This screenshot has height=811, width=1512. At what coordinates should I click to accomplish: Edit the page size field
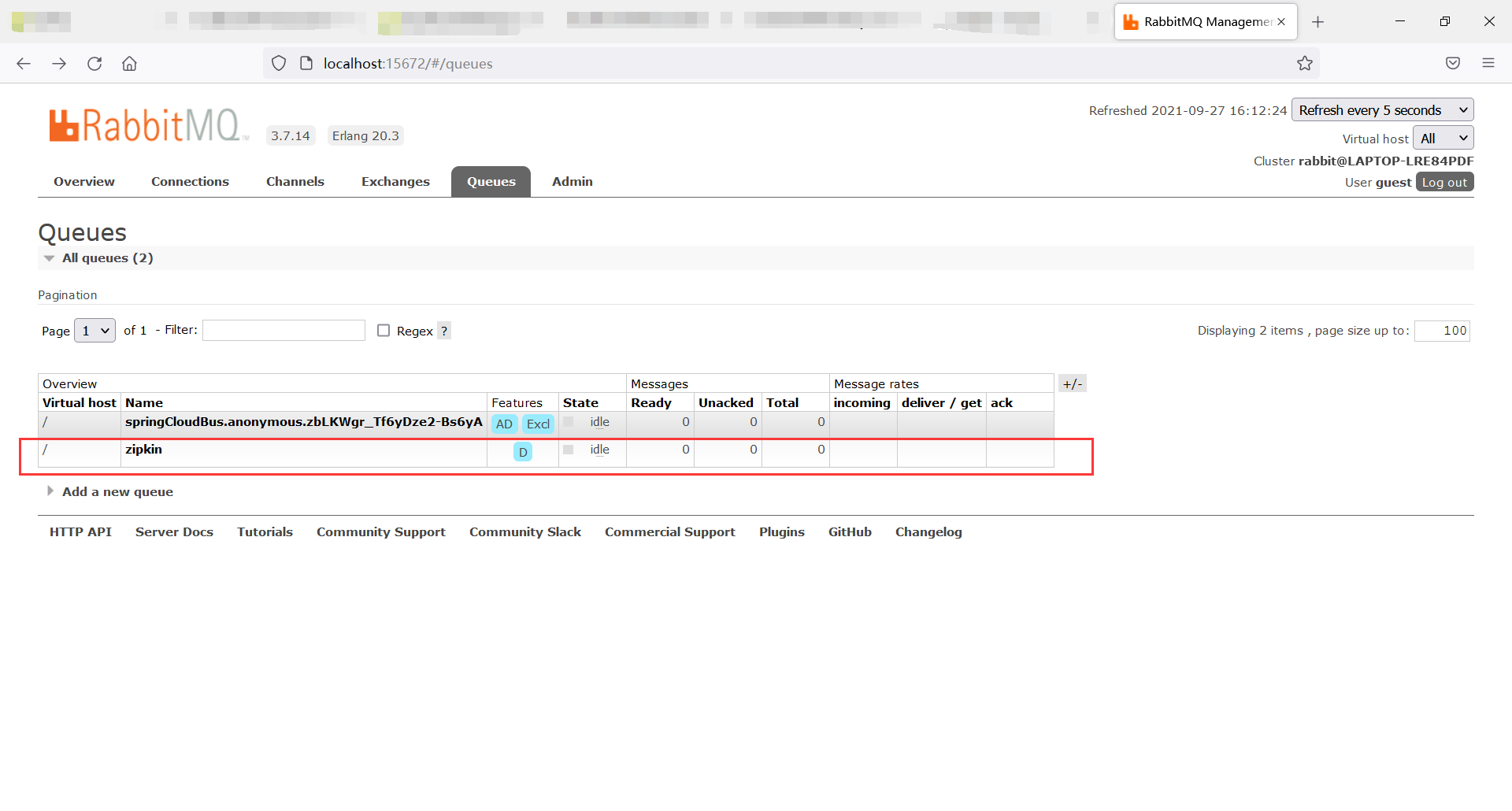pos(1442,331)
